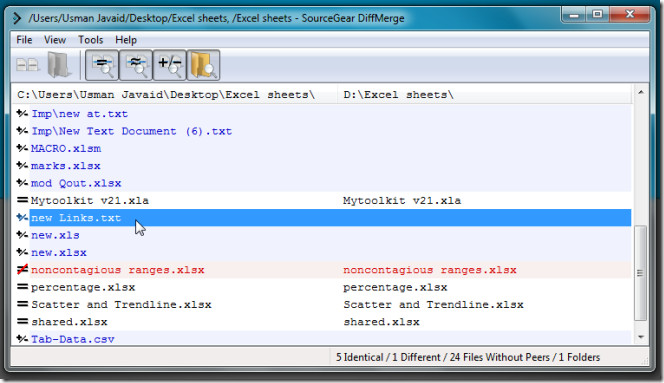Image resolution: width=664 pixels, height=383 pixels.
Task: Open the file diff toolbar icon
Action: click(x=28, y=65)
